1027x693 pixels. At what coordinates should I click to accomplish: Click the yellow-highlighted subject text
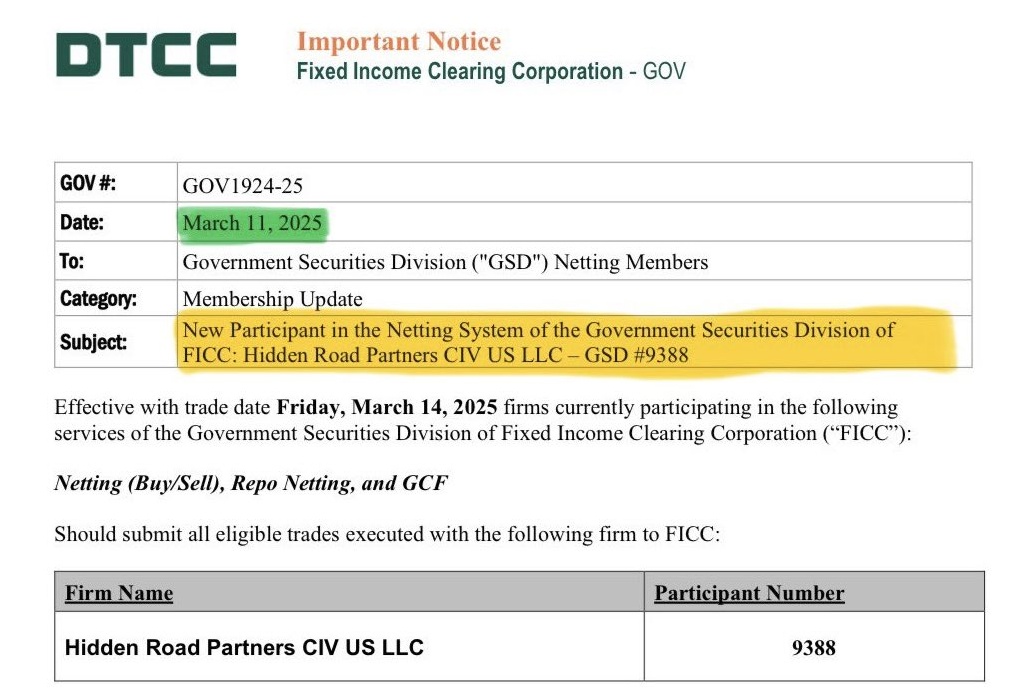coord(538,342)
